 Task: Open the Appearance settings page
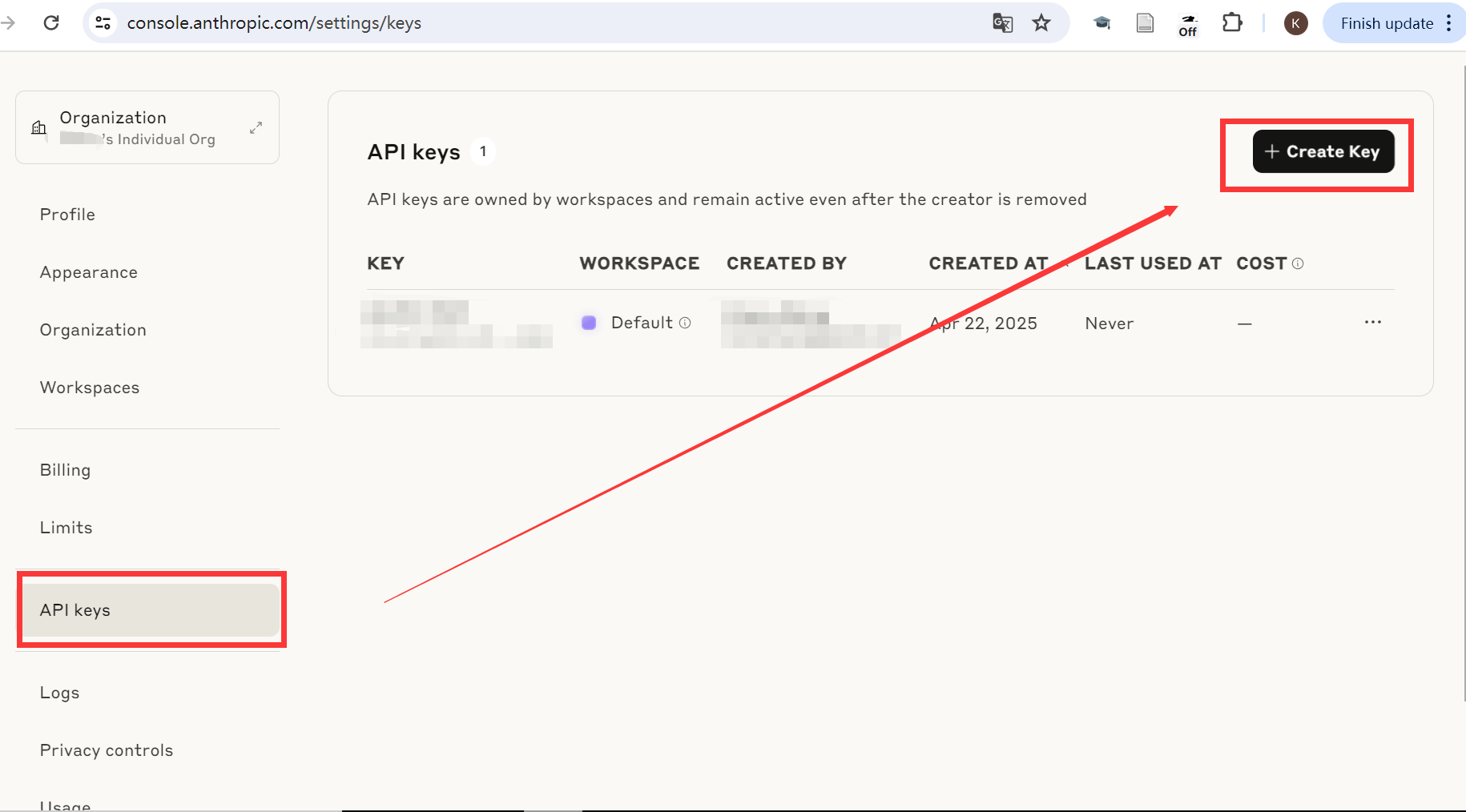(89, 272)
